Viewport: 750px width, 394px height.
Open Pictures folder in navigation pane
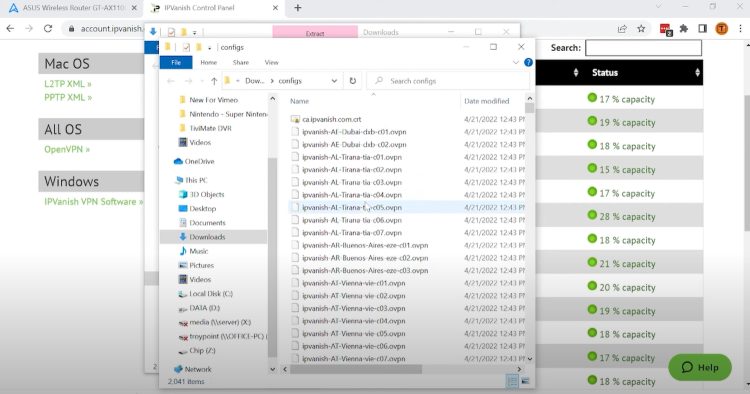coord(201,265)
